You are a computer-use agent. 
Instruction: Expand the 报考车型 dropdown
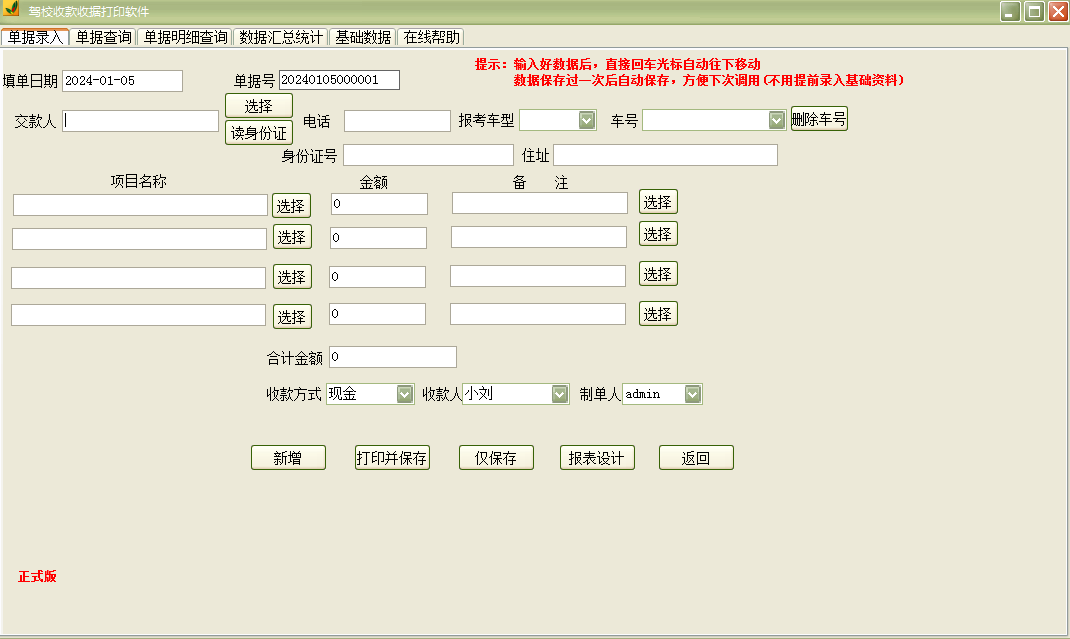tap(587, 120)
